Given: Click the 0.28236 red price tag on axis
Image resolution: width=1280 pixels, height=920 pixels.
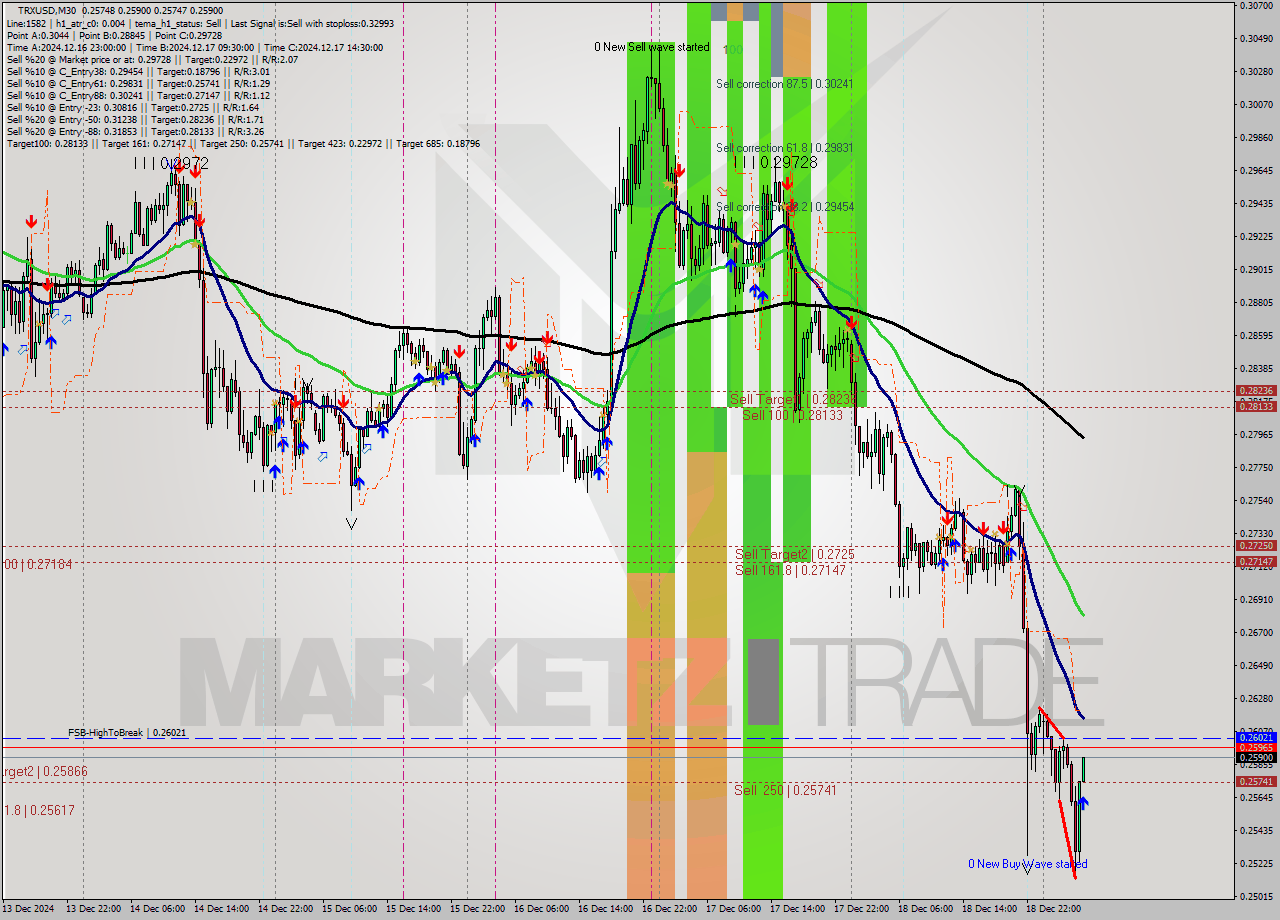Looking at the screenshot, I should 1256,391.
